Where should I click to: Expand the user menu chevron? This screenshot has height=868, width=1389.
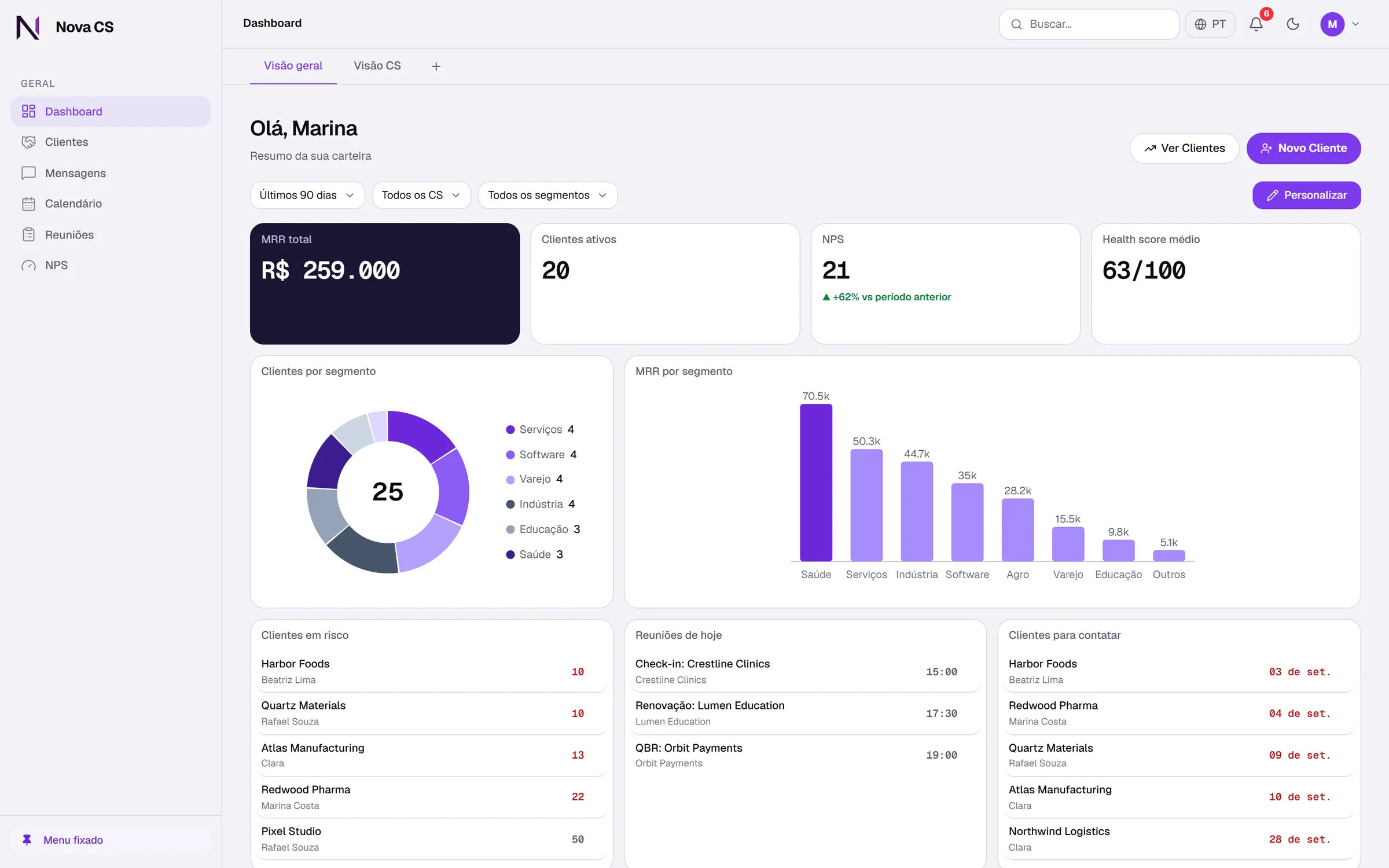[1355, 24]
